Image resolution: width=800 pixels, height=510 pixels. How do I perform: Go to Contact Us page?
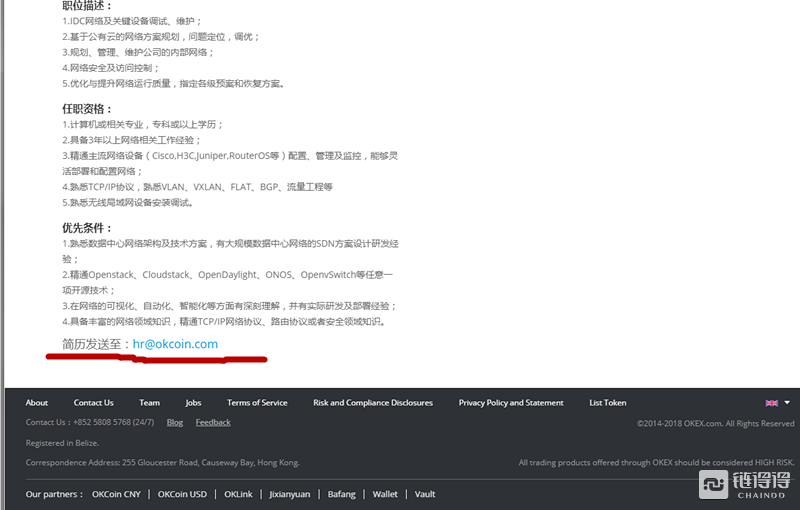(x=93, y=403)
